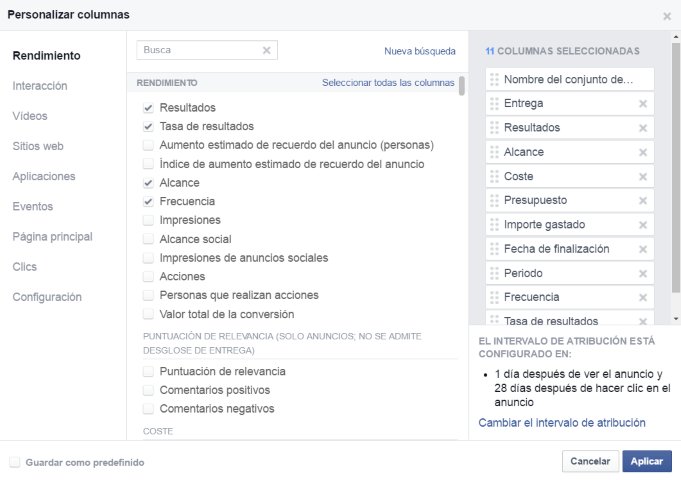The width and height of the screenshot is (681, 480).
Task: Click the selected columns scroll down arrow
Action: click(676, 319)
